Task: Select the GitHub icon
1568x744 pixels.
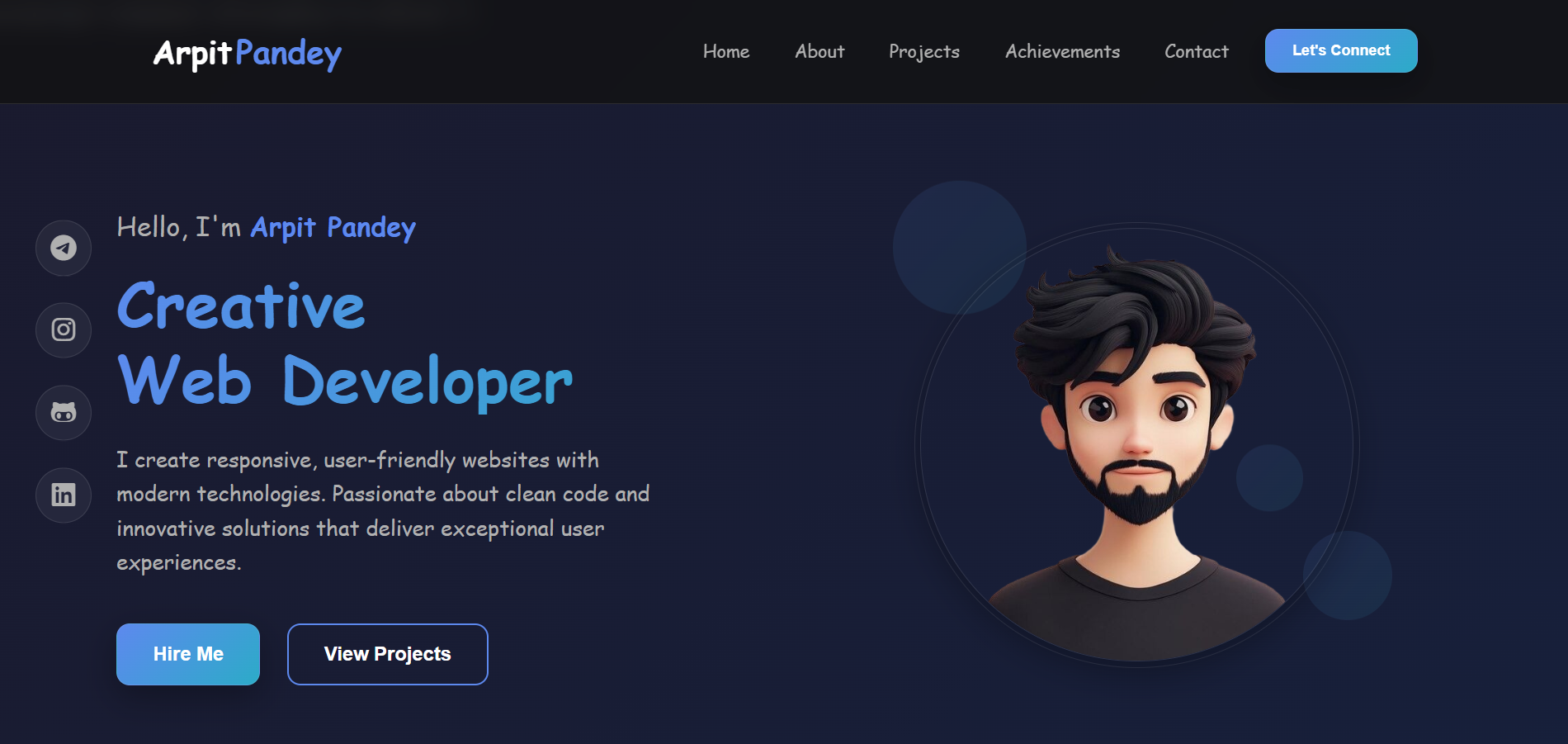Action: (x=64, y=413)
